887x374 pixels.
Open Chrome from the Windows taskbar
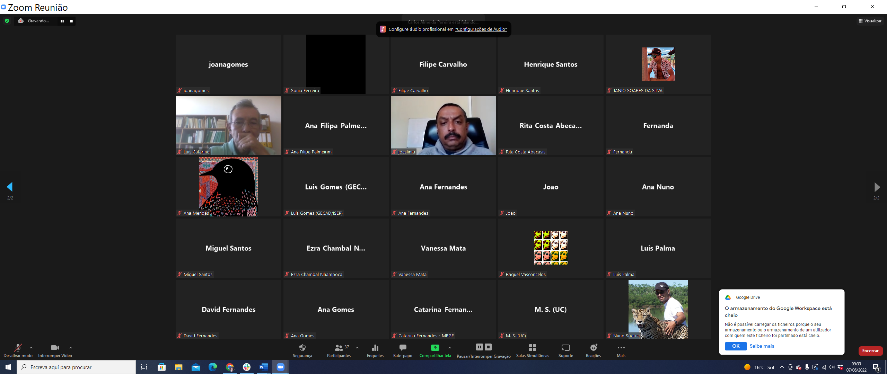pos(229,367)
